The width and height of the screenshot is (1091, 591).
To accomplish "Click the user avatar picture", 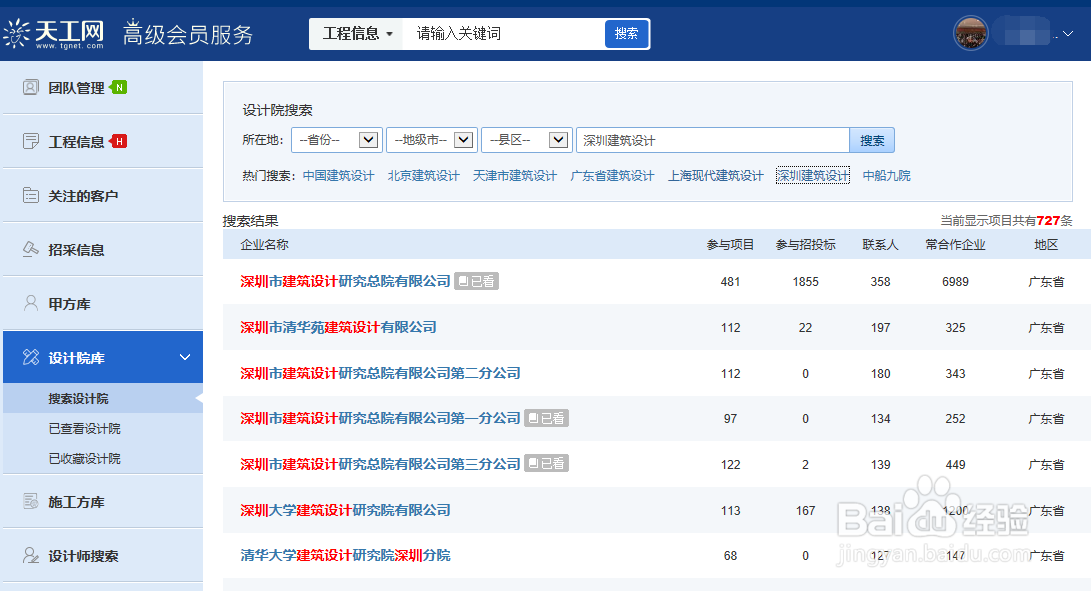I will pyautogui.click(x=970, y=33).
